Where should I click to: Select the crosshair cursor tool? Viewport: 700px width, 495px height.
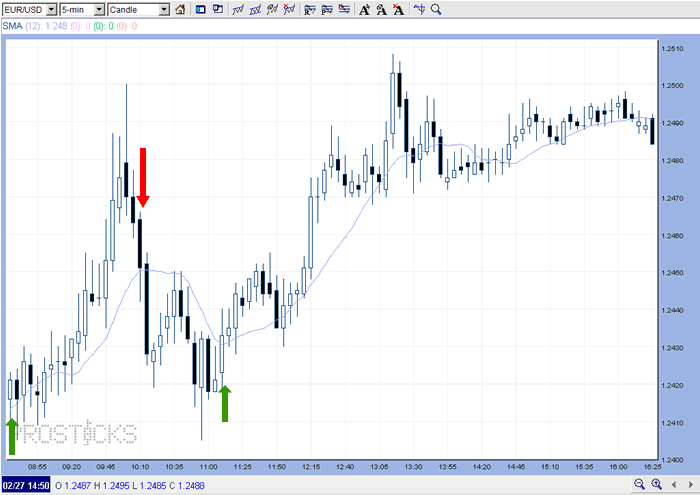tap(420, 10)
